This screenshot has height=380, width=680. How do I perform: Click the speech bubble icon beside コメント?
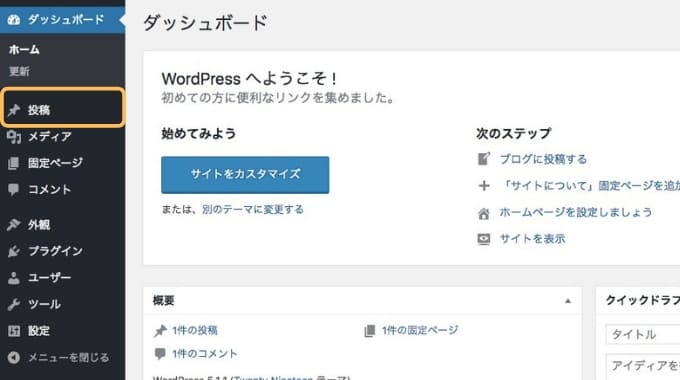pos(13,190)
